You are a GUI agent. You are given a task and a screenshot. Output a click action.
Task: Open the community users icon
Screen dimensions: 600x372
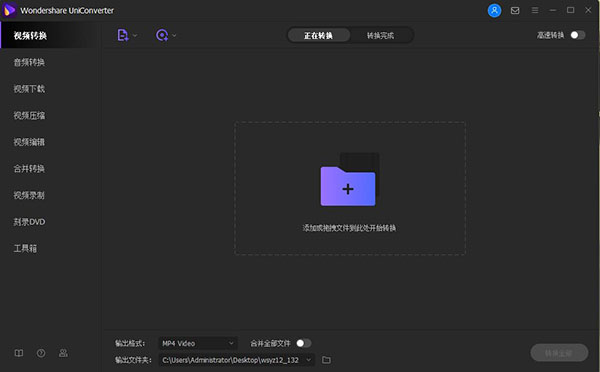(64, 353)
